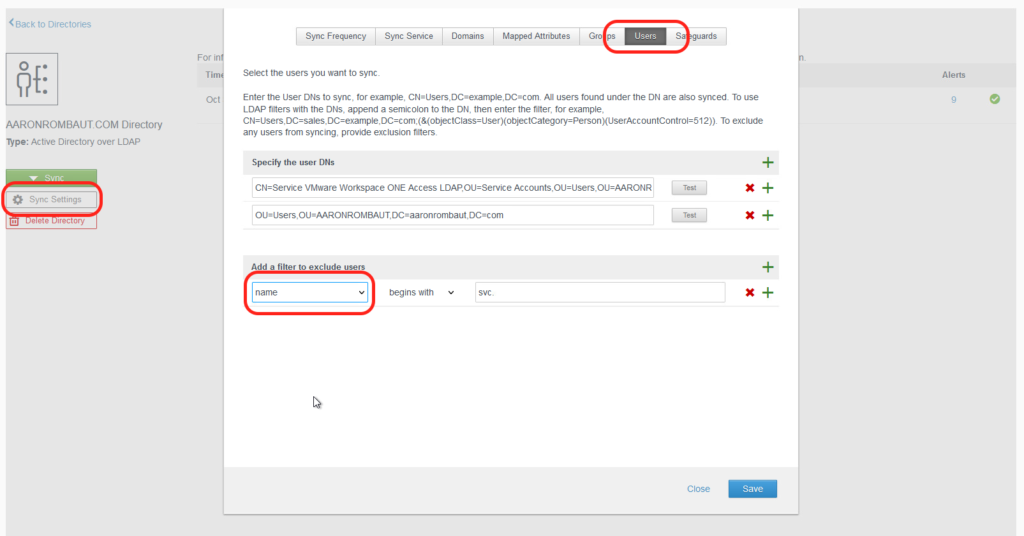Click the Save button
This screenshot has width=1024, height=536.
pyautogui.click(x=752, y=489)
